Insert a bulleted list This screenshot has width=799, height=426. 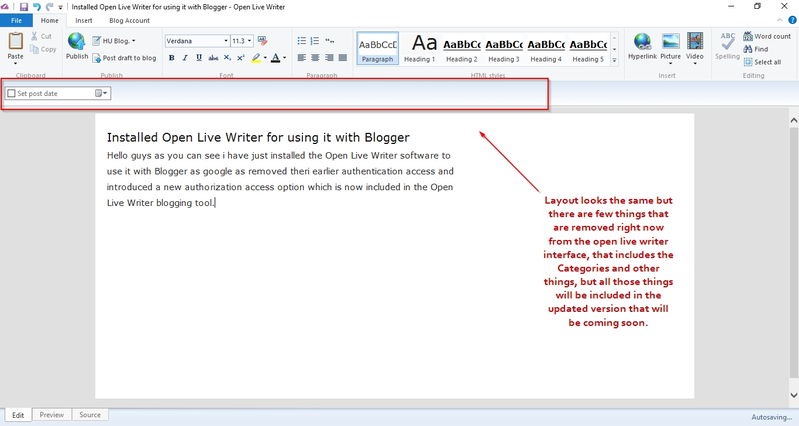(302, 41)
